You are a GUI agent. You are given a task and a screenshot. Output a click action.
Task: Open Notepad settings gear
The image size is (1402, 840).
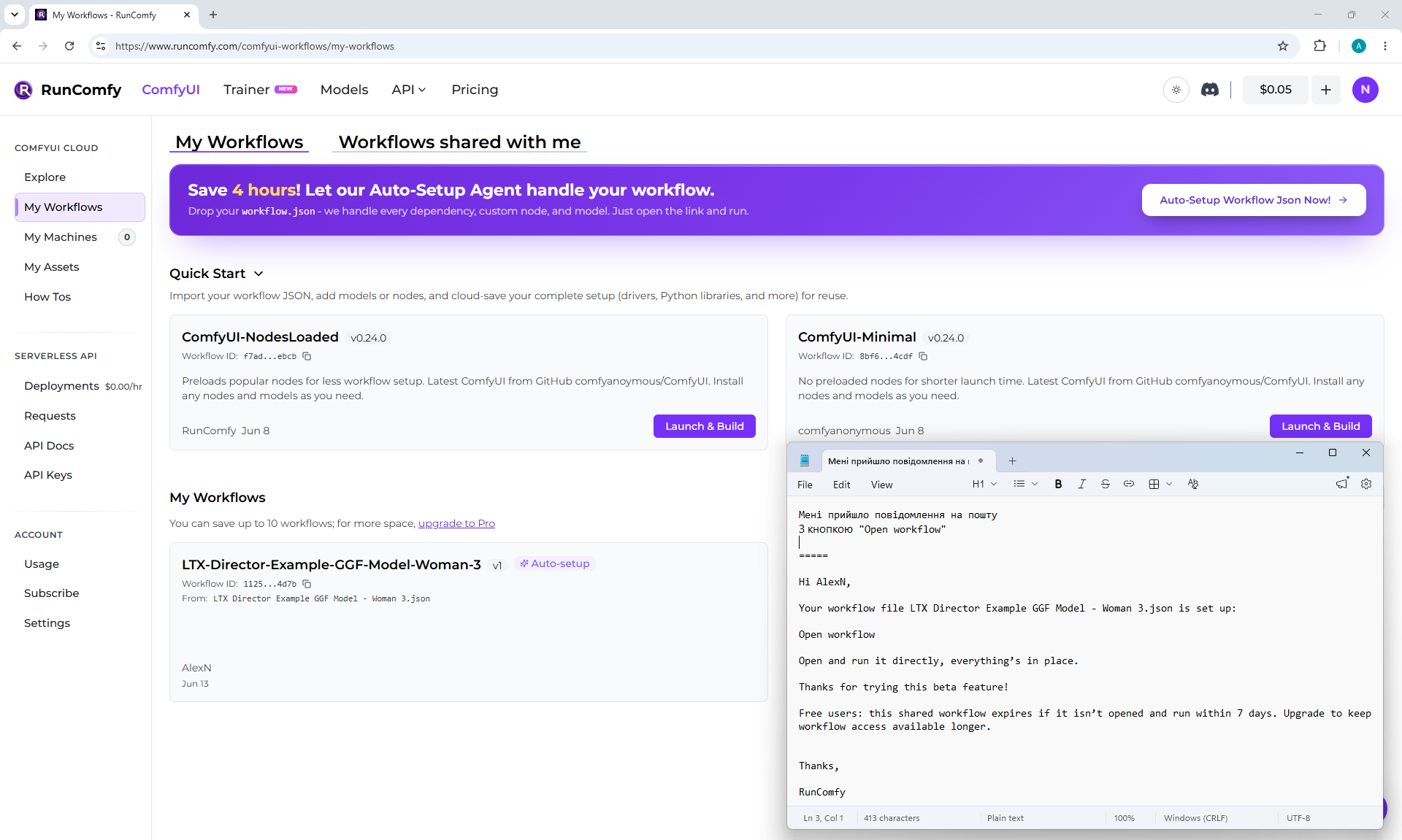pyautogui.click(x=1366, y=484)
